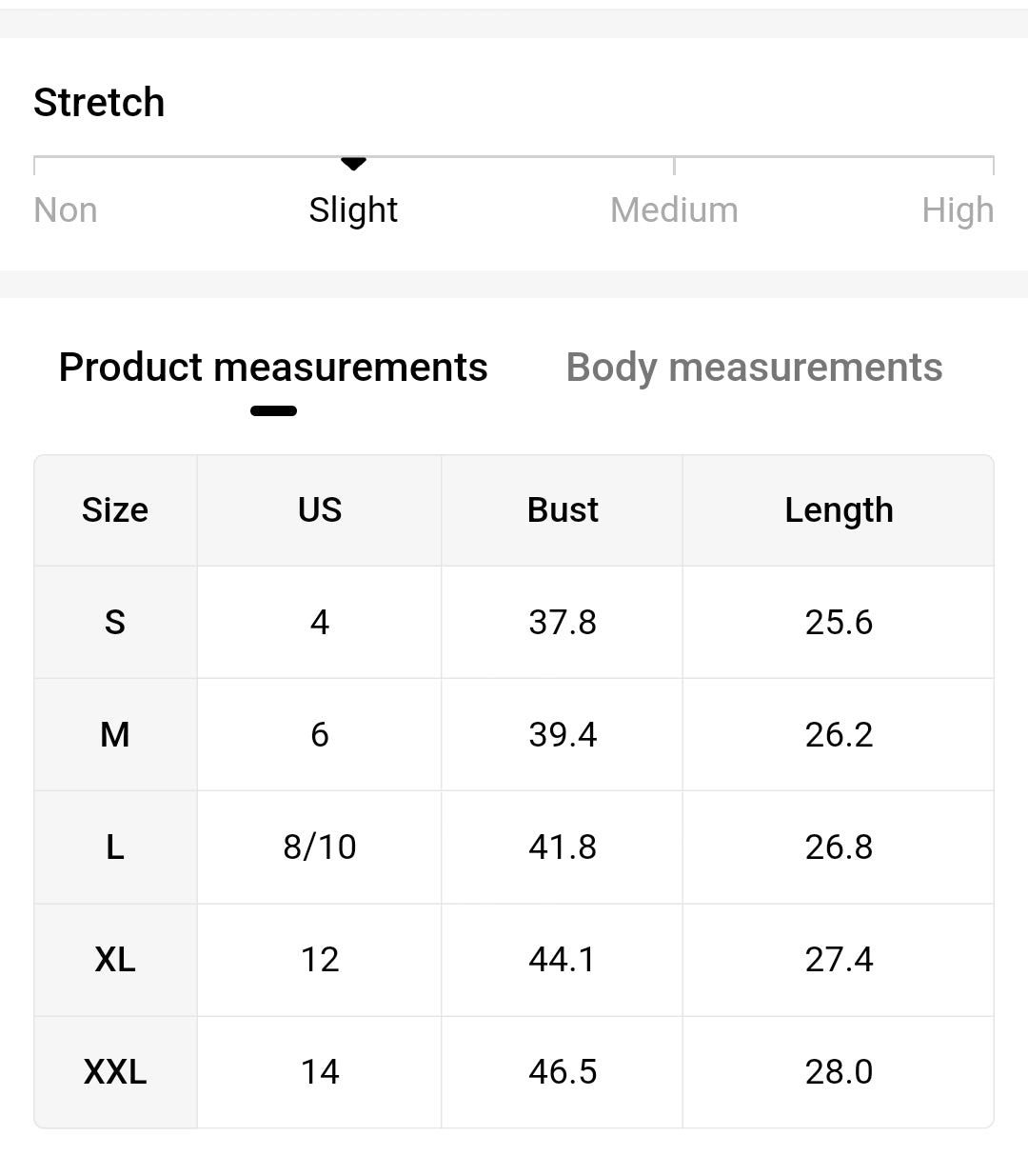Tap the Medium stretch label

674,209
